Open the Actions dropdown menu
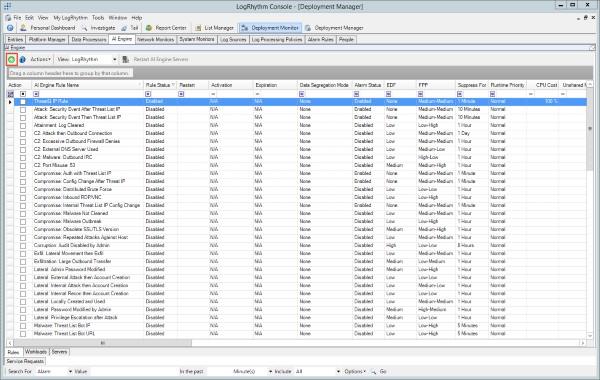This screenshot has height=380, width=600. pos(40,59)
